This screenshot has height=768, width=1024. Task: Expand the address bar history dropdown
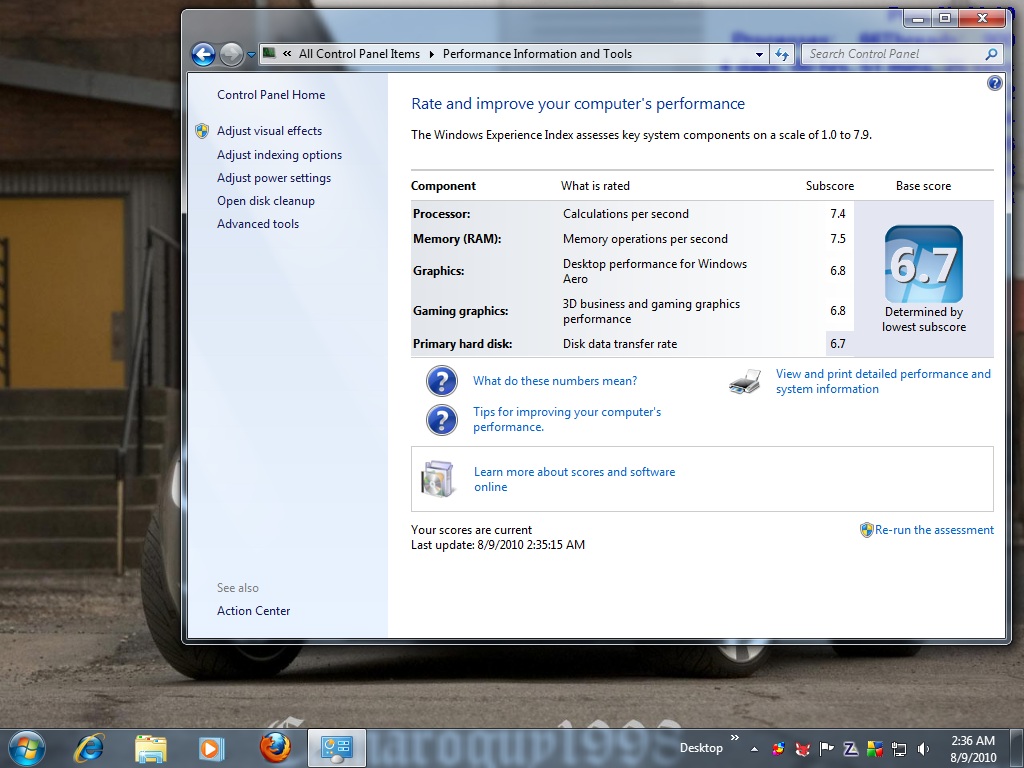coord(760,54)
